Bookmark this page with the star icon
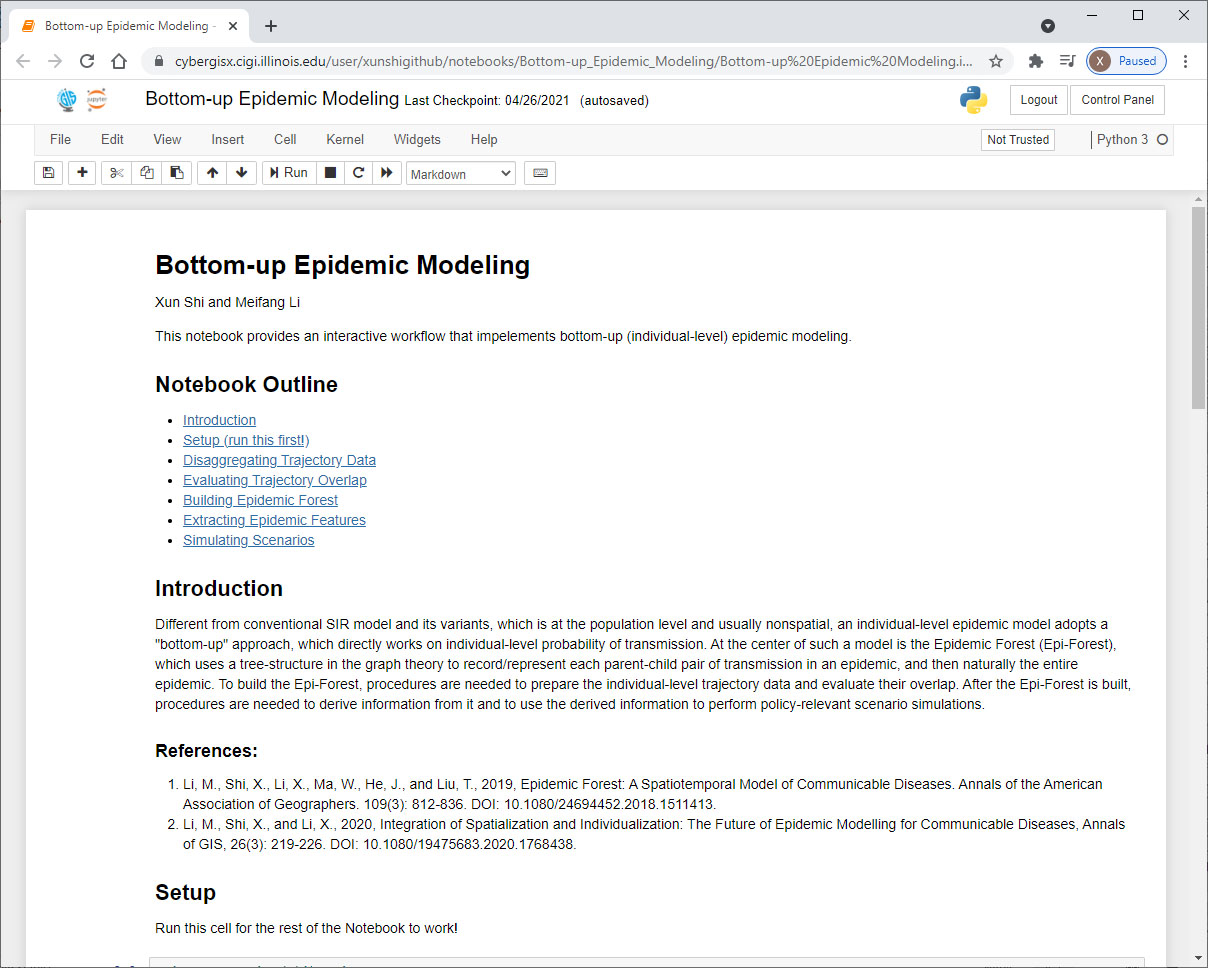This screenshot has width=1208, height=968. coord(996,61)
